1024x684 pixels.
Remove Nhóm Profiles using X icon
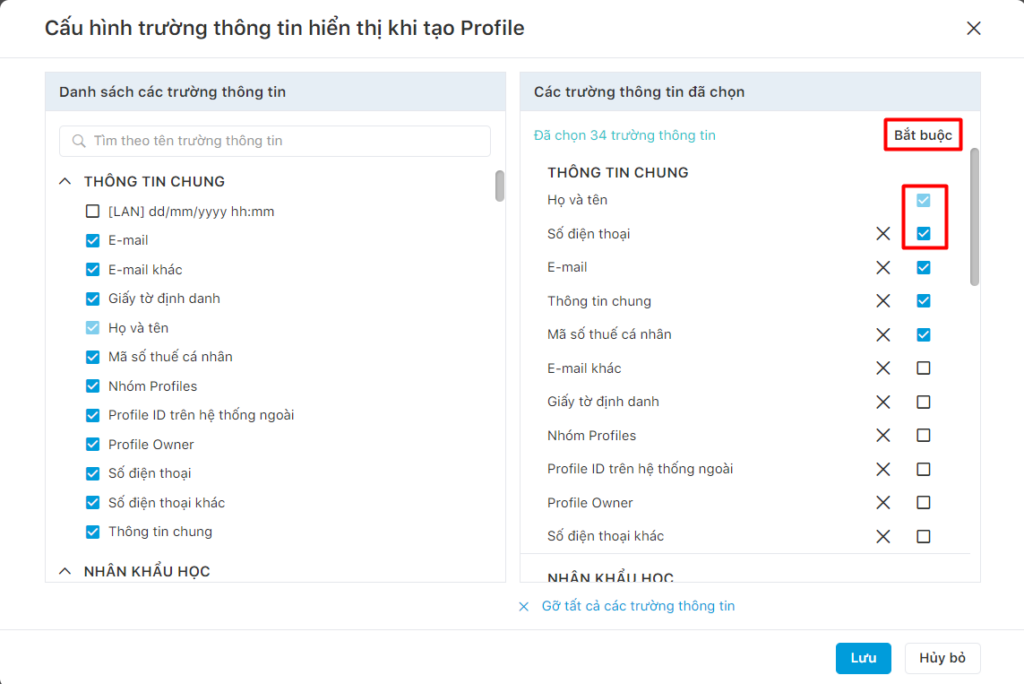click(x=883, y=435)
